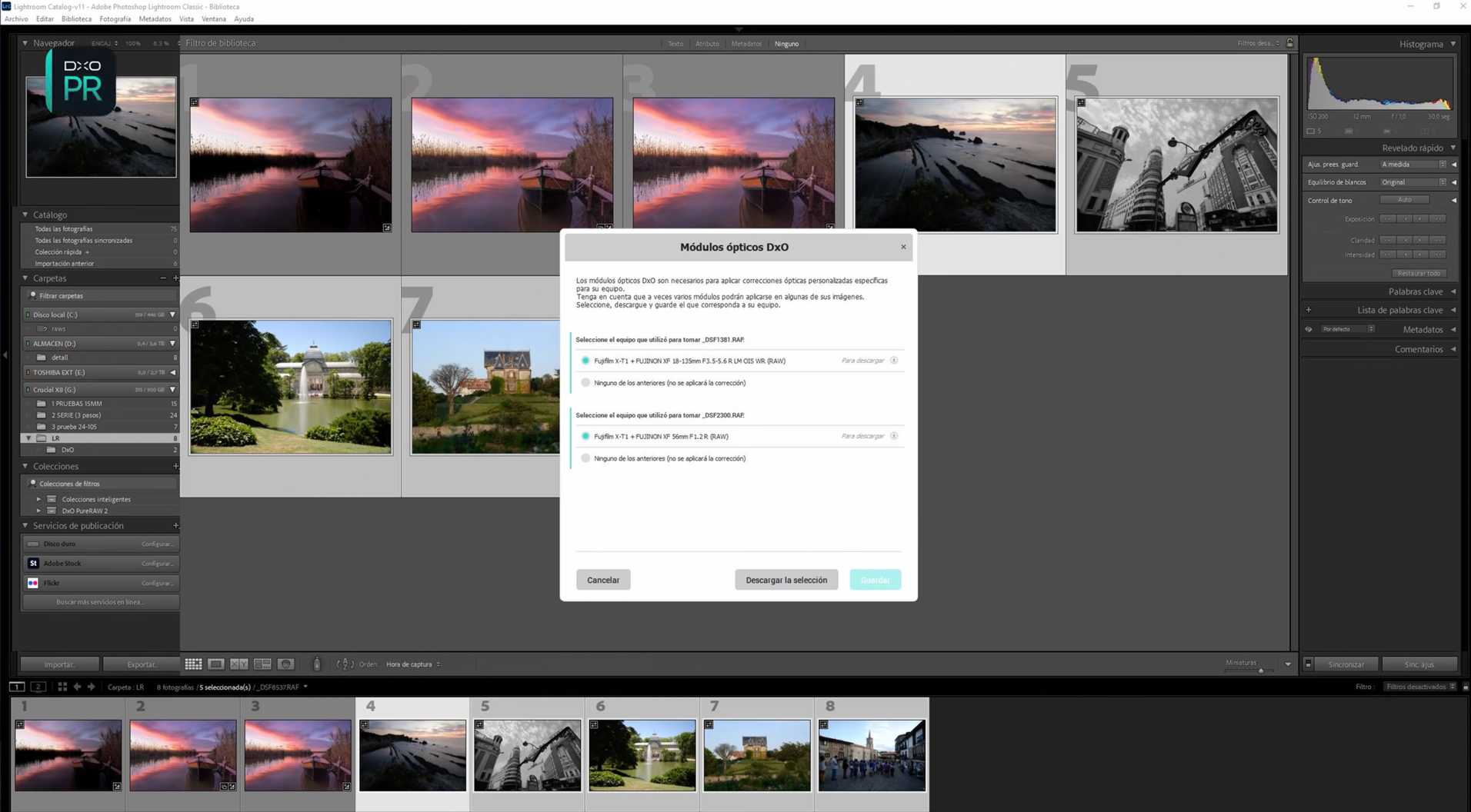Select the Painter spray can tool
1471x812 pixels.
point(316,664)
